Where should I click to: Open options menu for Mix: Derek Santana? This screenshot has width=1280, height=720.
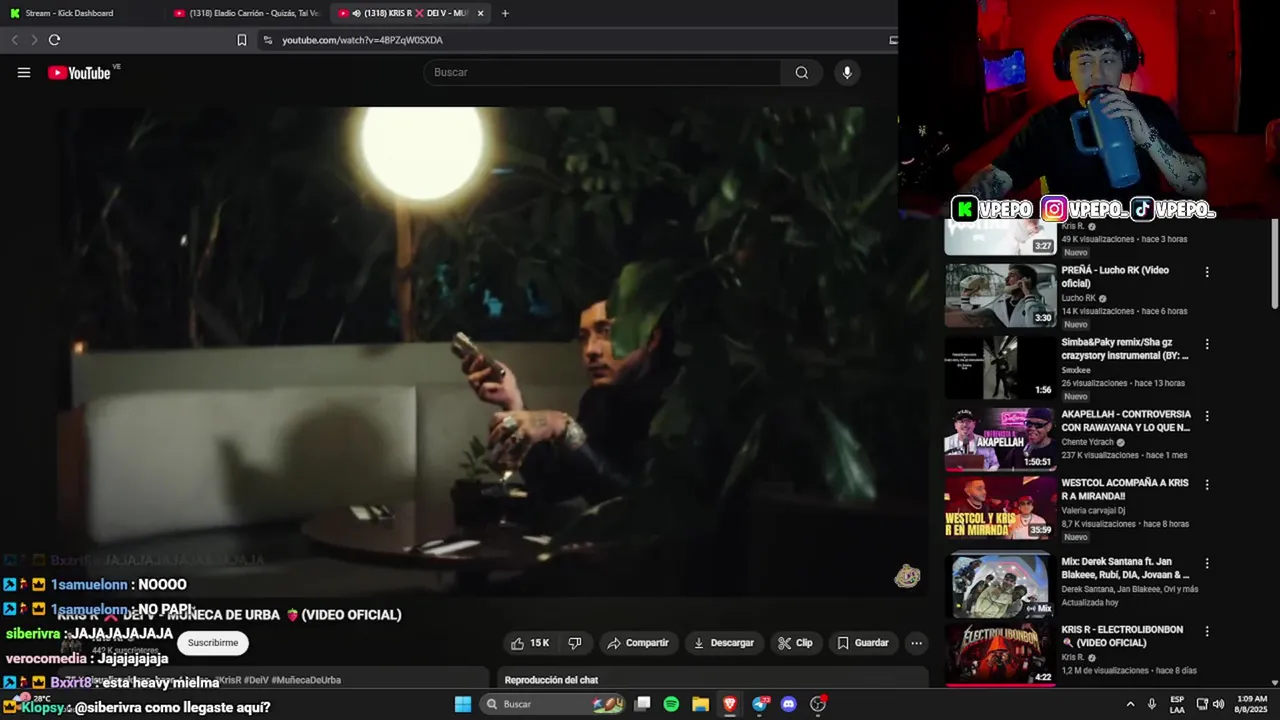click(x=1207, y=564)
